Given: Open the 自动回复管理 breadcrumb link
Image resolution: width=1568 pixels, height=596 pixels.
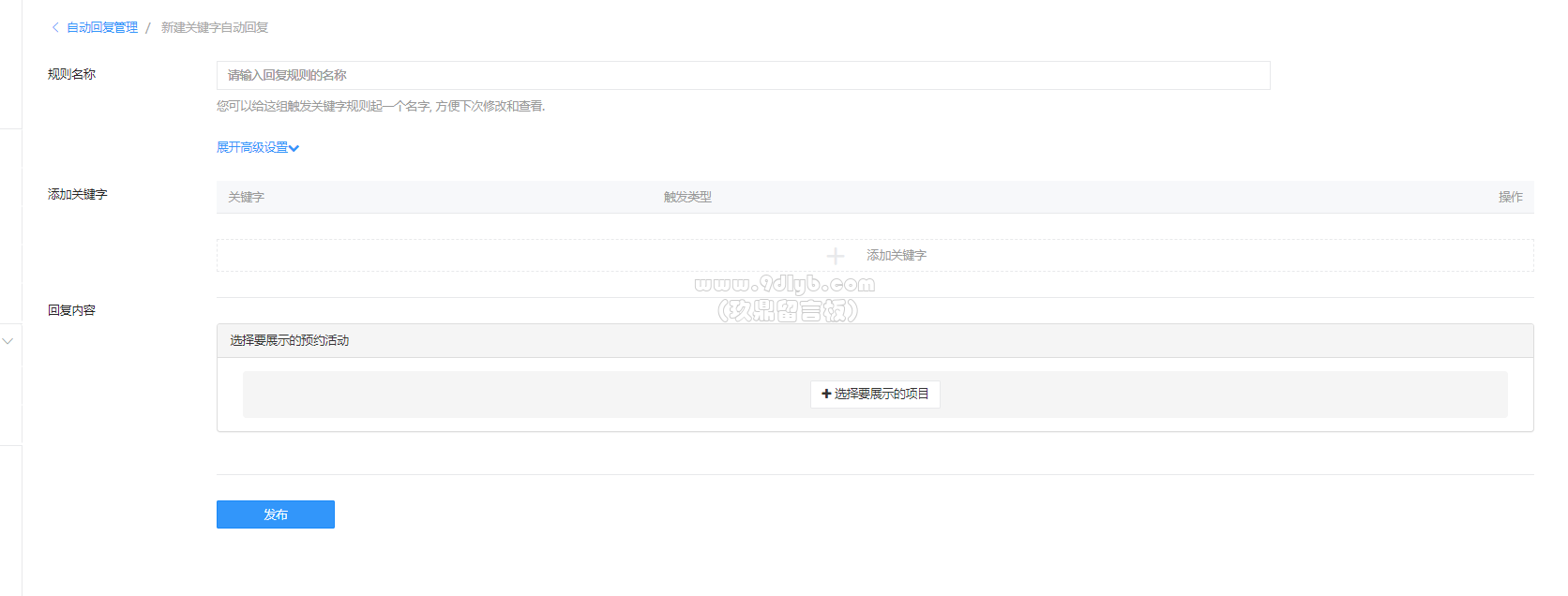Looking at the screenshot, I should coord(101,27).
